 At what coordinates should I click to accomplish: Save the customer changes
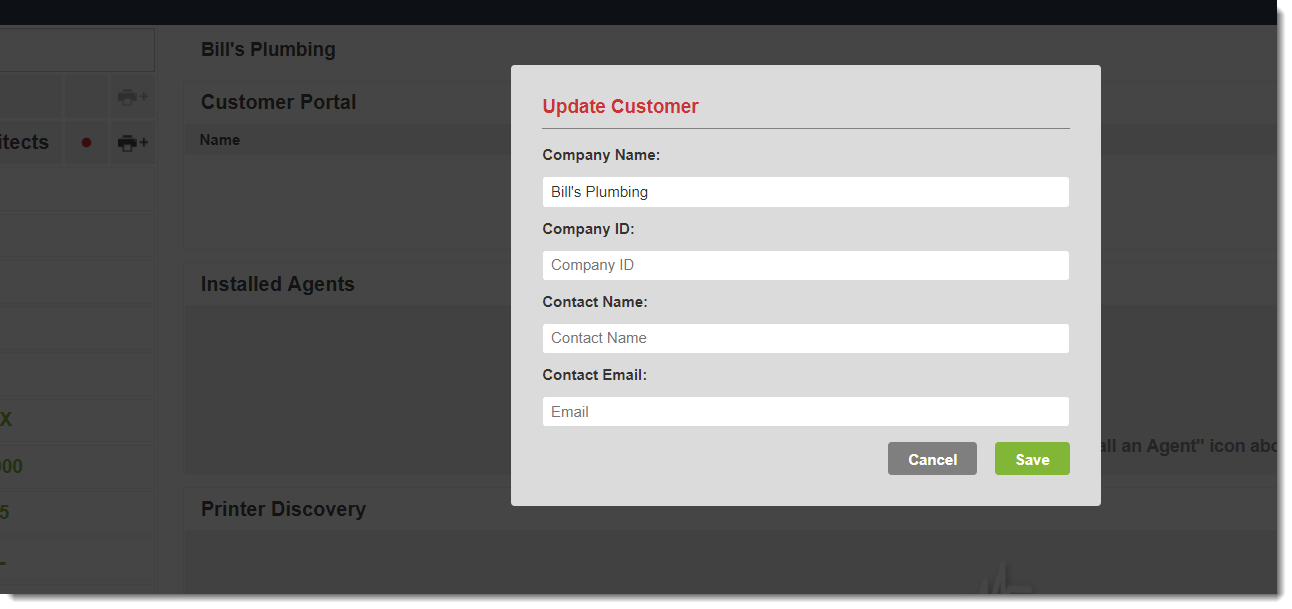click(x=1031, y=459)
